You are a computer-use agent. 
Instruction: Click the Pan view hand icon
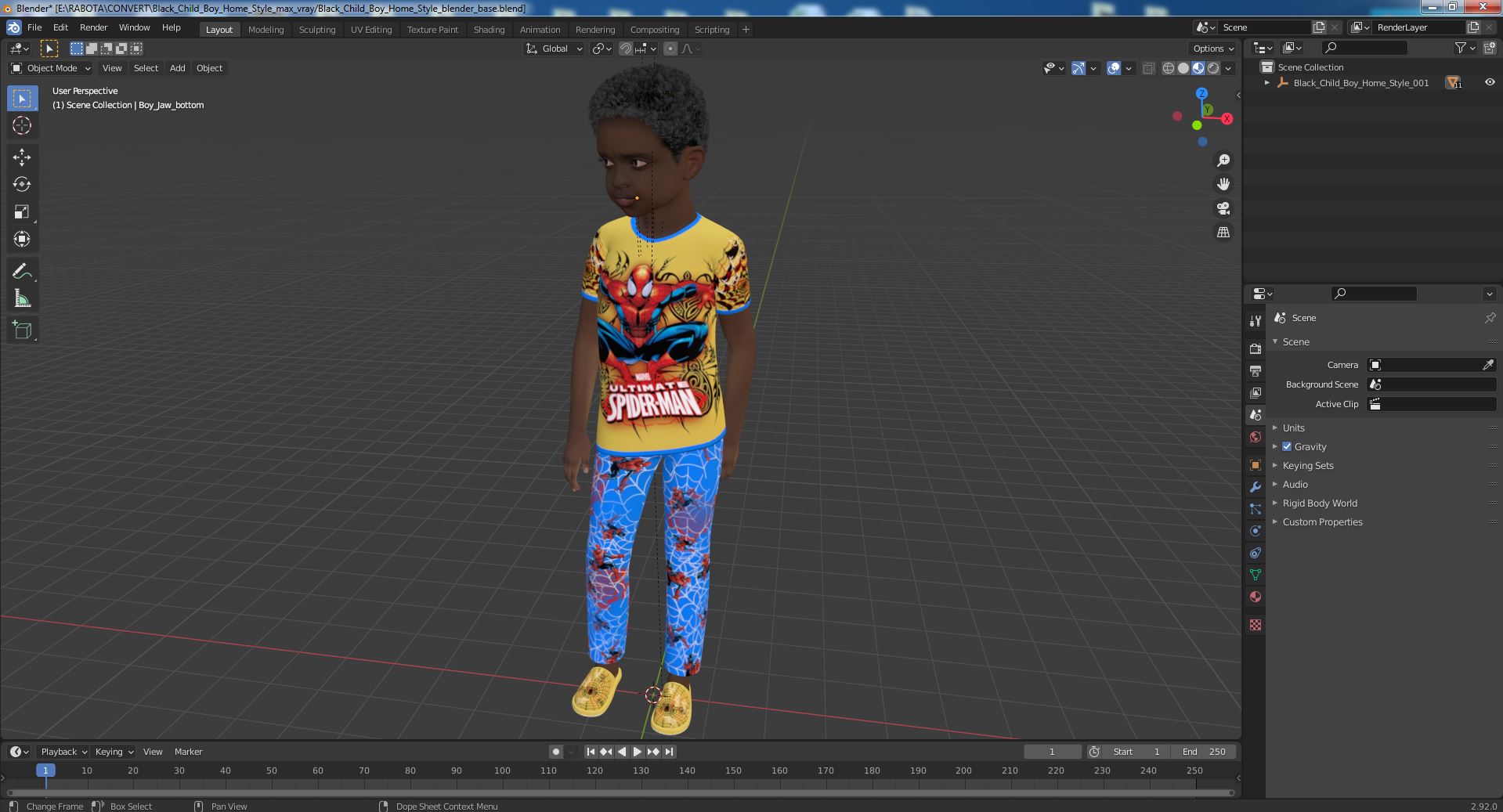click(x=1223, y=184)
